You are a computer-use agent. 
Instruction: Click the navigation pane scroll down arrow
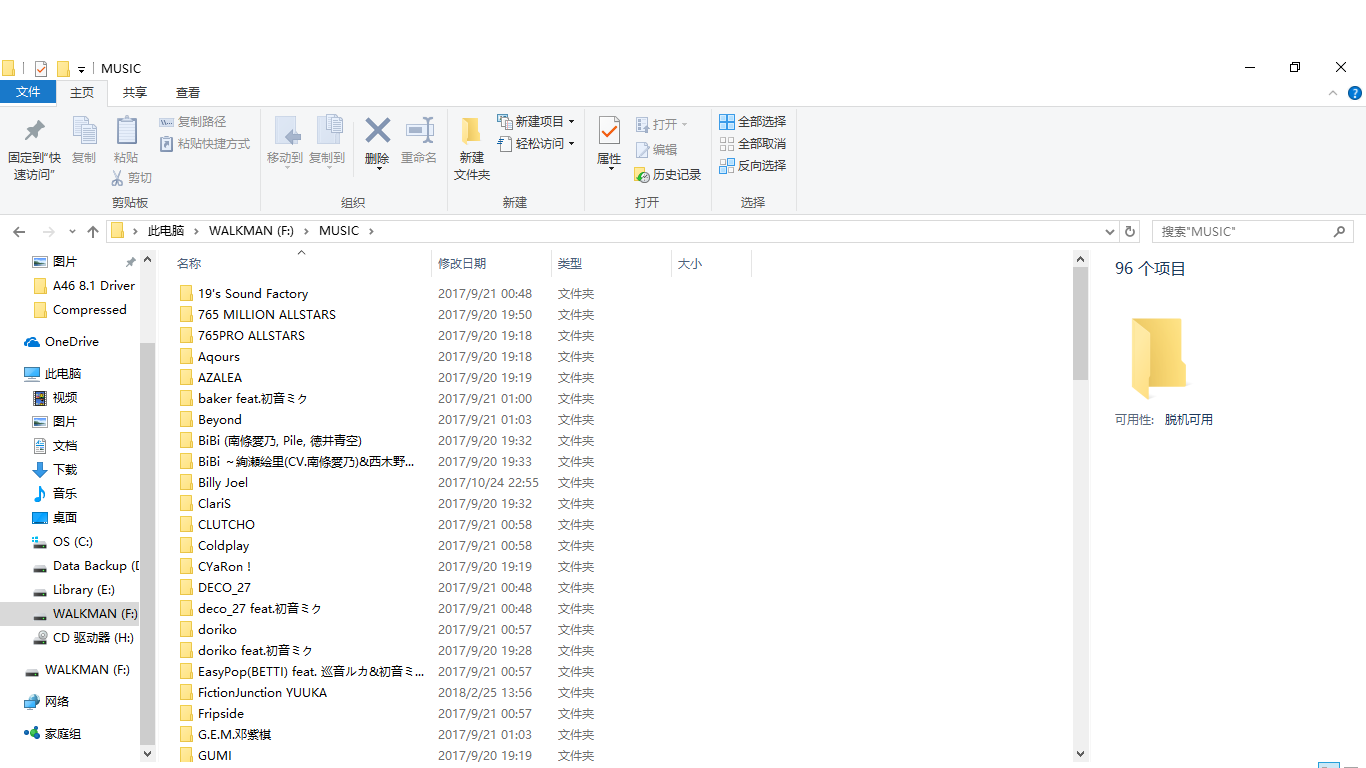tap(148, 753)
